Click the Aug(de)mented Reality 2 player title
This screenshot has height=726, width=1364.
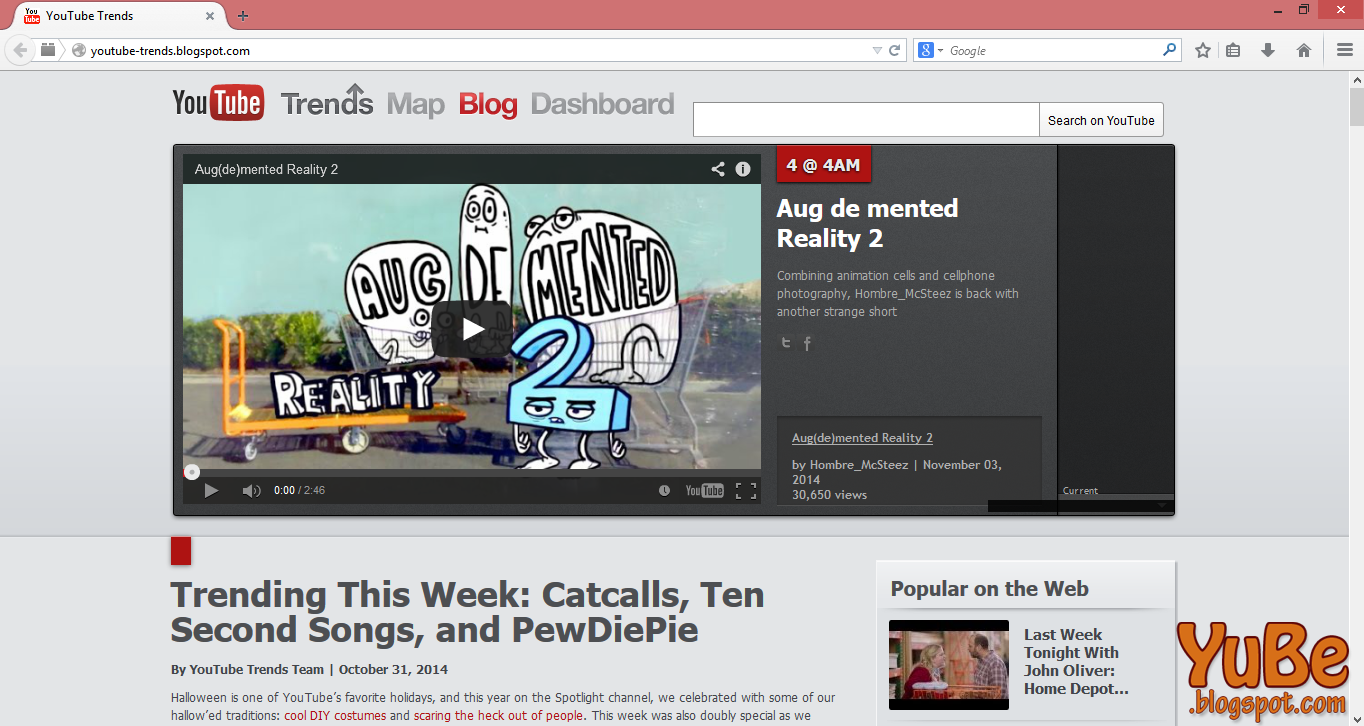point(266,169)
